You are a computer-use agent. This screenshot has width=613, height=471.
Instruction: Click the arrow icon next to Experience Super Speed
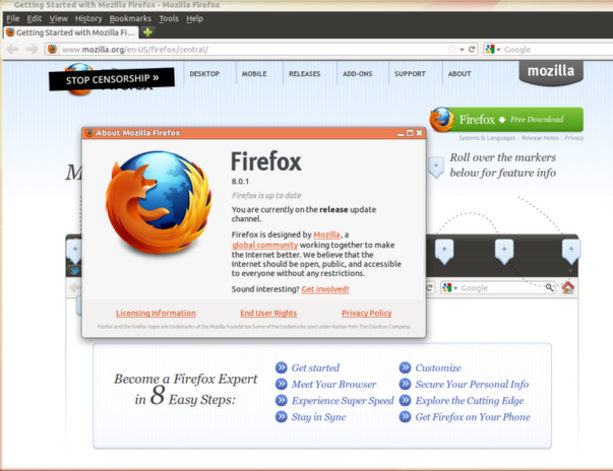pos(281,400)
